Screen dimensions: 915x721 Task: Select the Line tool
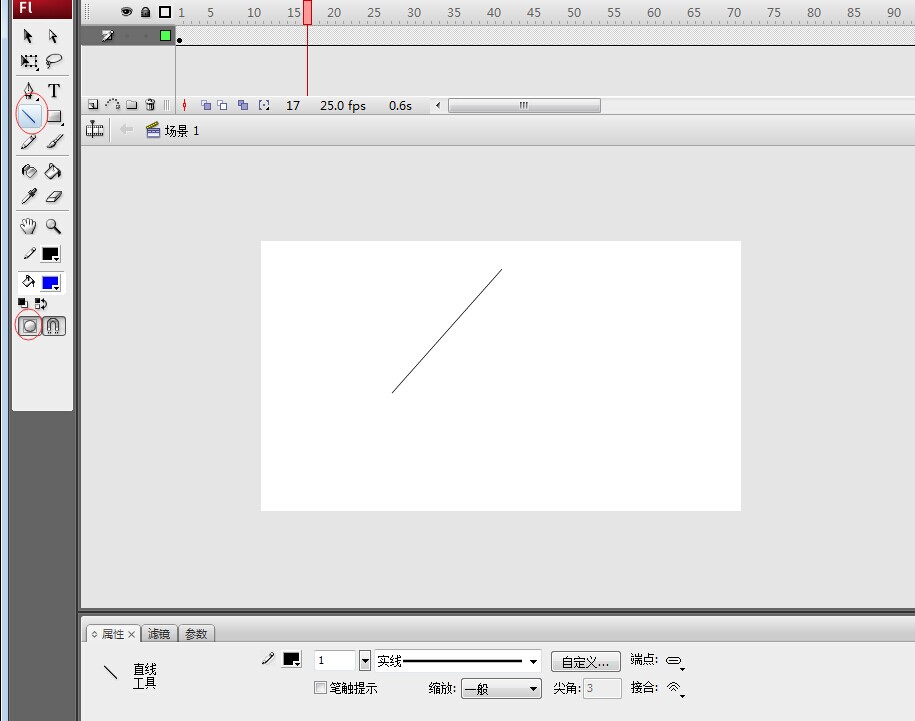(x=30, y=116)
